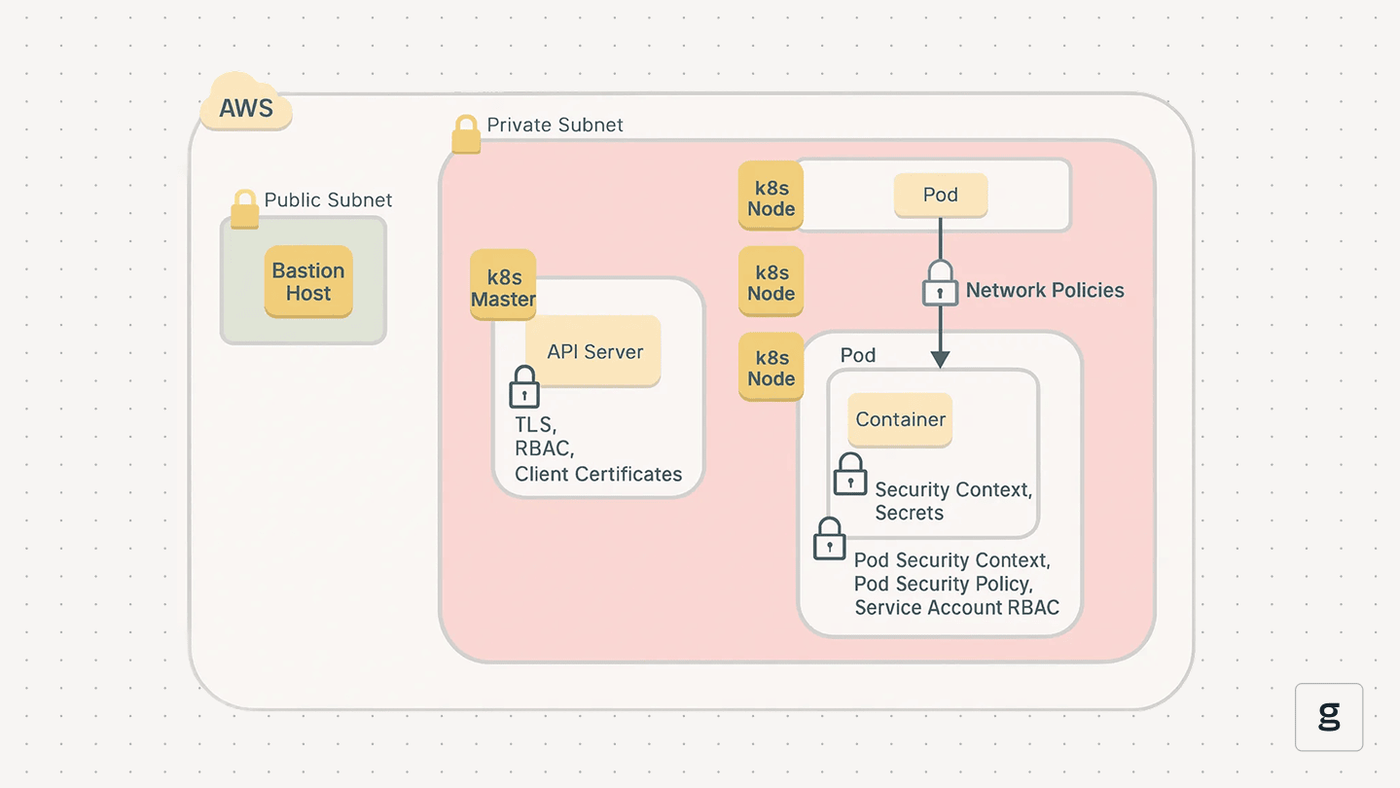The width and height of the screenshot is (1400, 788).
Task: Click the Pod box connected to Network Policies
Action: pos(940,196)
